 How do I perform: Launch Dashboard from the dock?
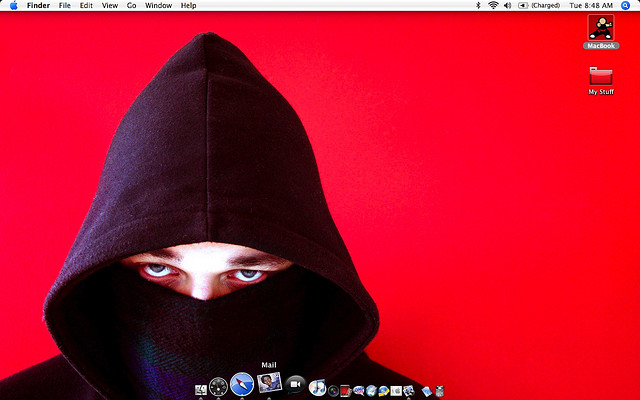pyautogui.click(x=218, y=386)
